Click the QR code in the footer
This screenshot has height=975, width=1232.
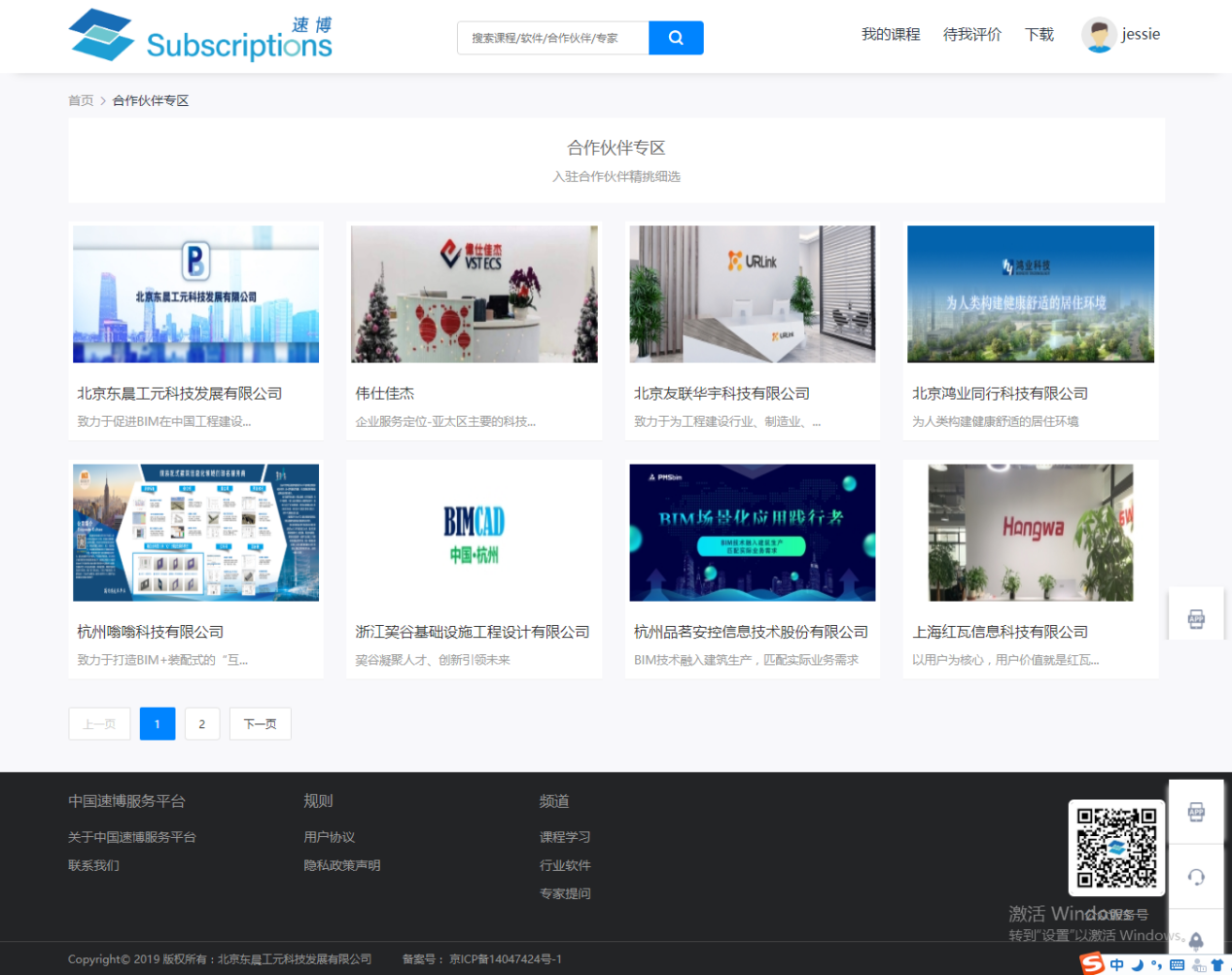[x=1116, y=847]
